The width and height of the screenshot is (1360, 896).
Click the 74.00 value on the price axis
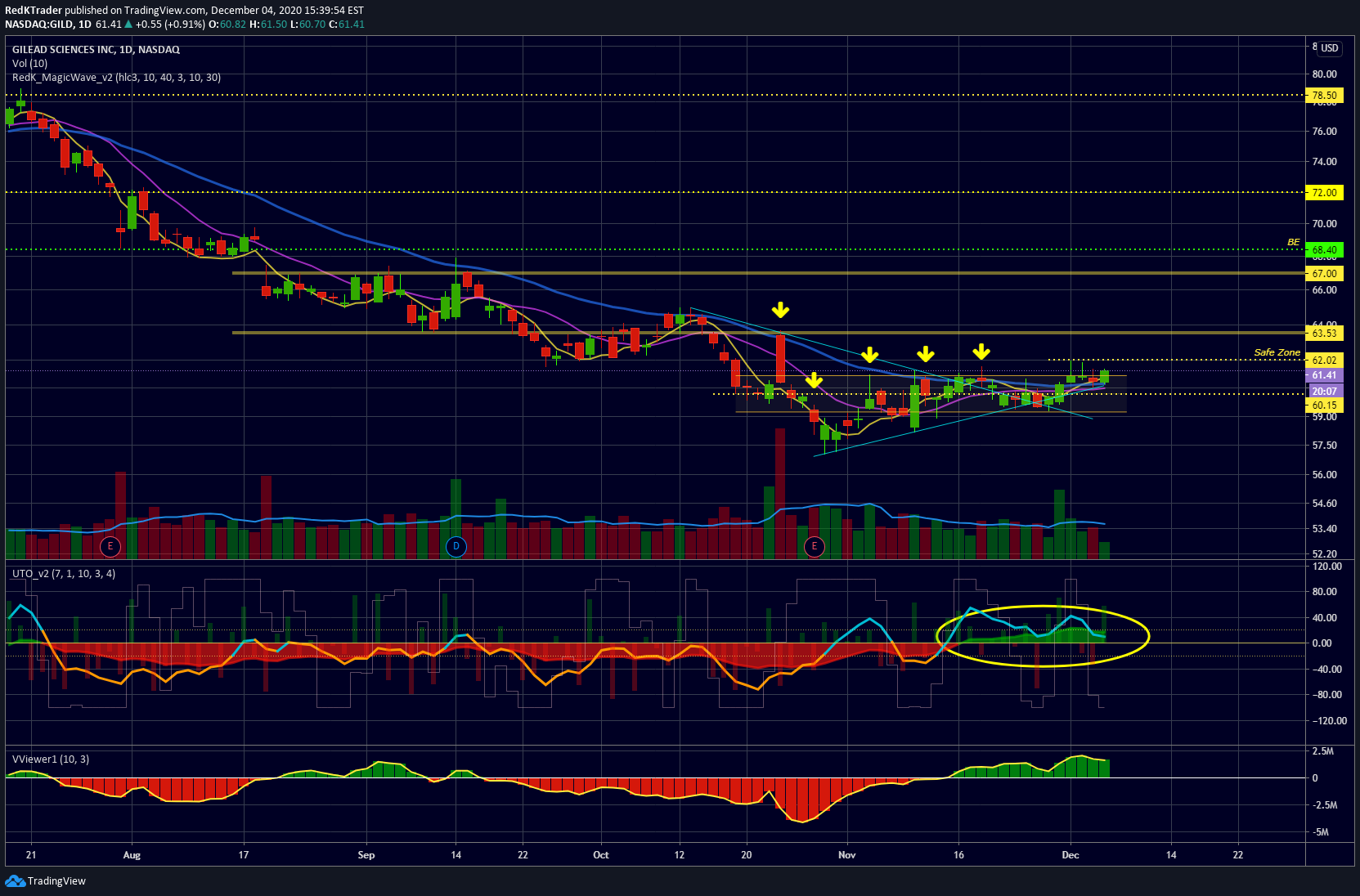[x=1325, y=162]
